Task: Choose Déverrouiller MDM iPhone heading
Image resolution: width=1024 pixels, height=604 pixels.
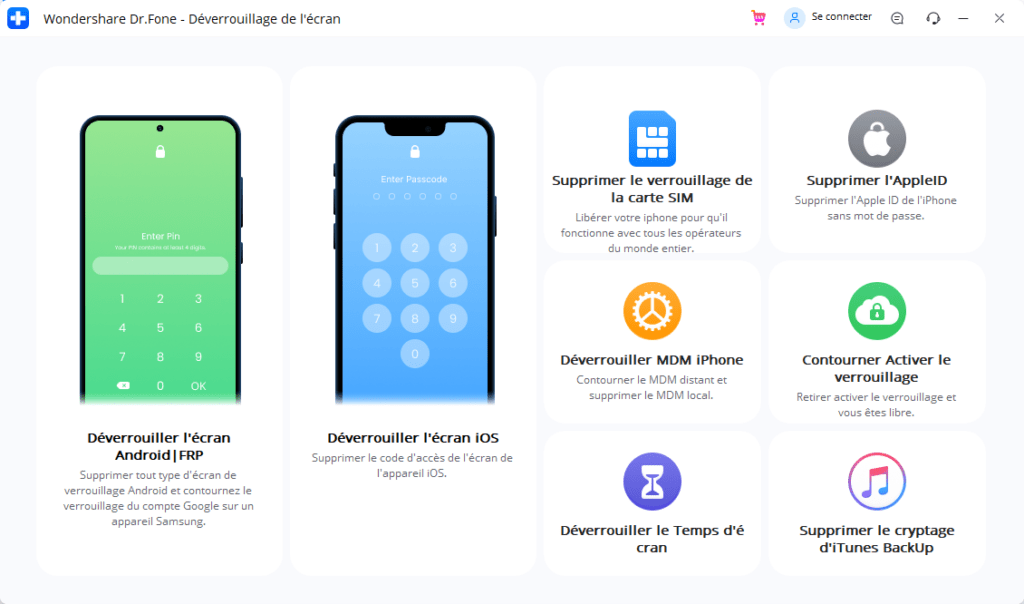Action: pos(652,360)
